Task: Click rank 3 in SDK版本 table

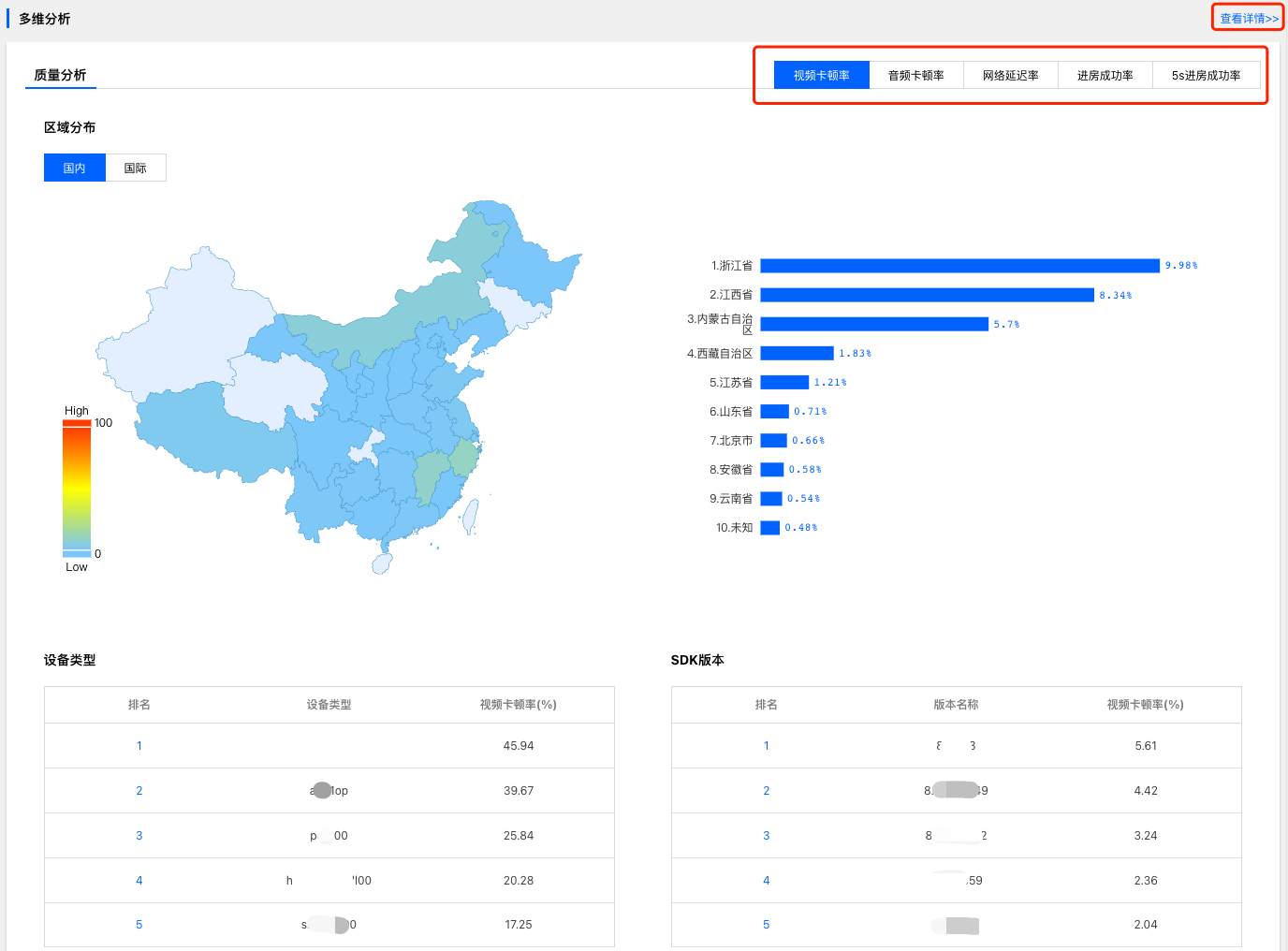Action: click(766, 836)
